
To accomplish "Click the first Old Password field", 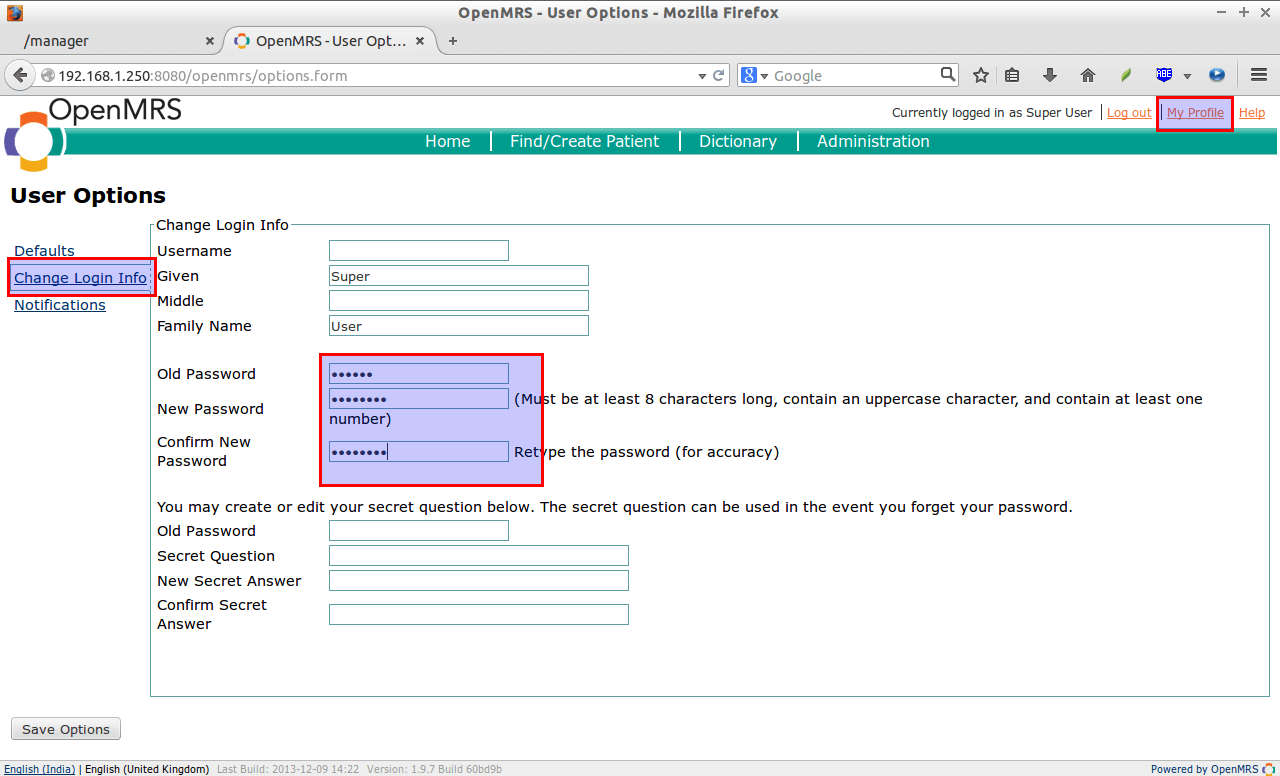I will pos(419,374).
